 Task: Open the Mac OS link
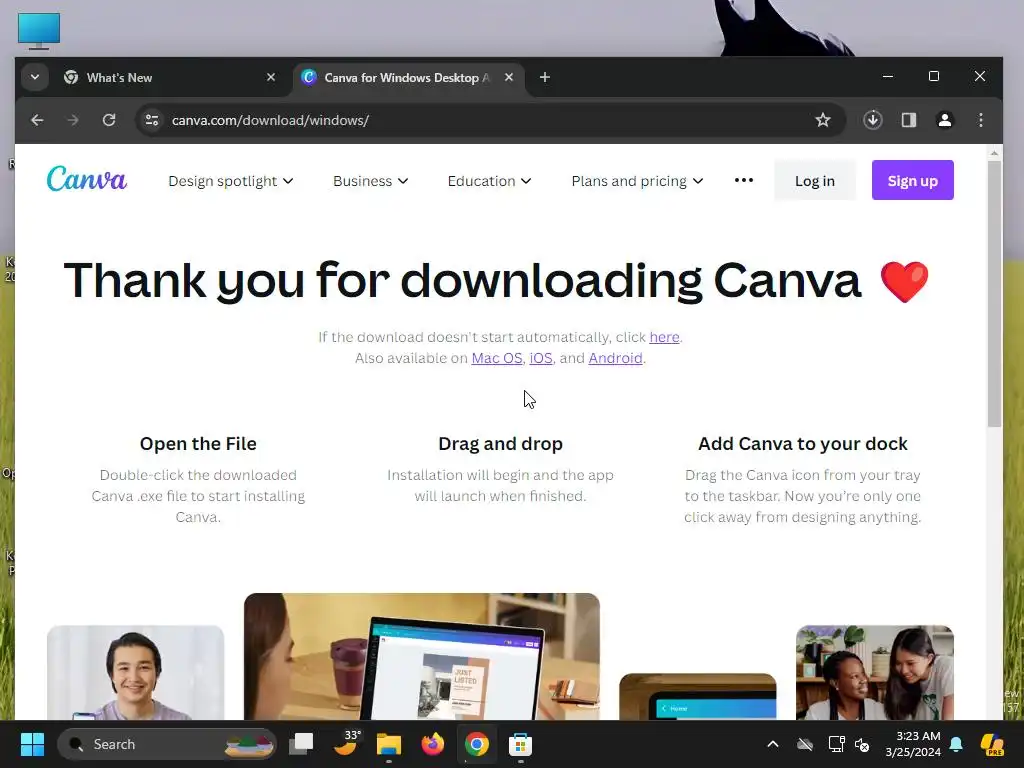coord(497,358)
